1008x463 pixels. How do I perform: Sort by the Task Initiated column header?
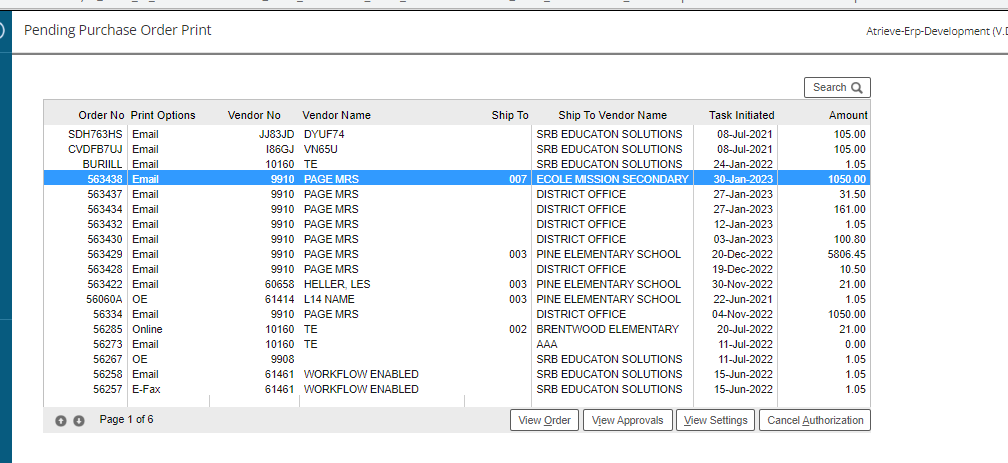pyautogui.click(x=741, y=115)
